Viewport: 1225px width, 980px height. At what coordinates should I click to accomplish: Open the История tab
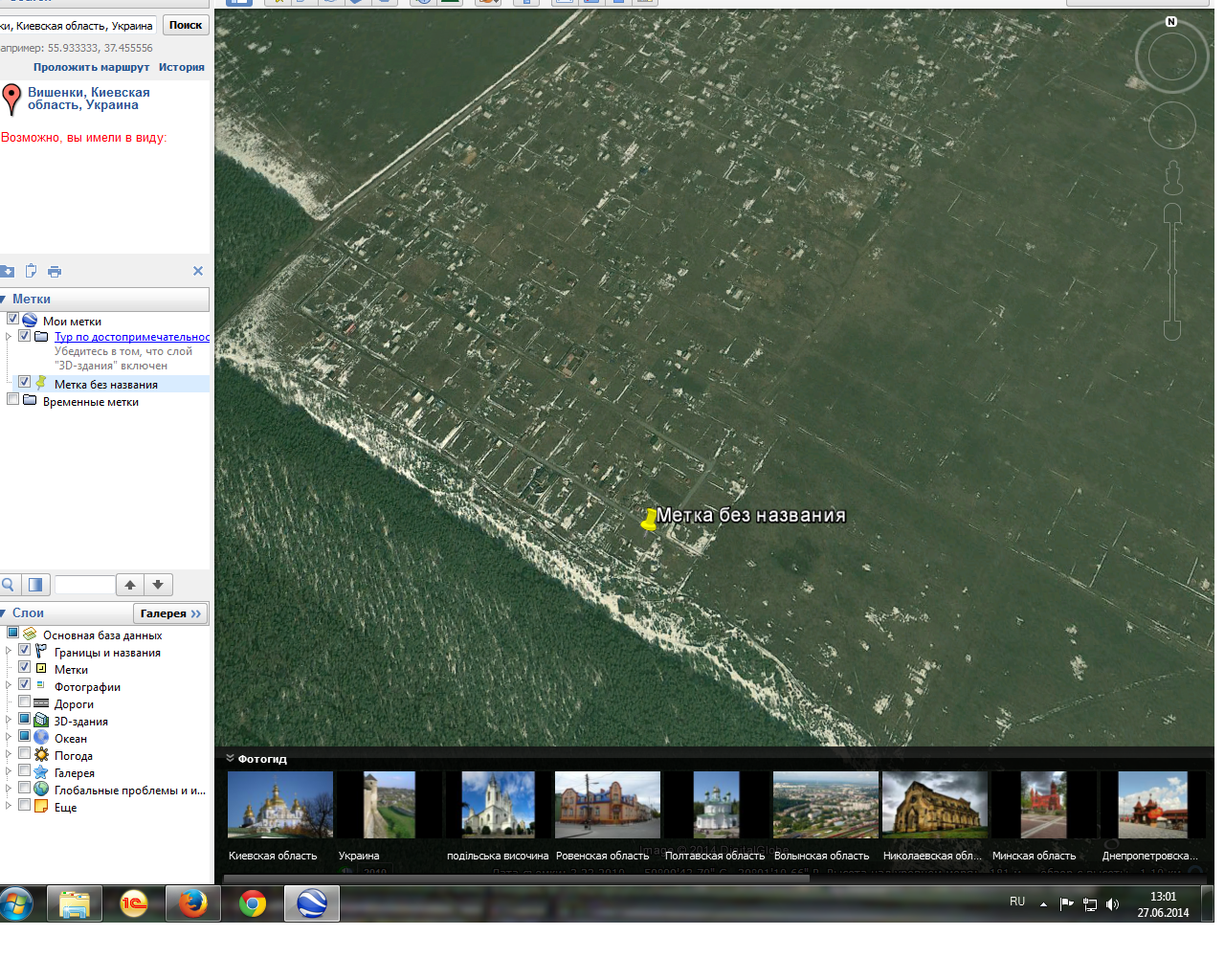pyautogui.click(x=182, y=67)
